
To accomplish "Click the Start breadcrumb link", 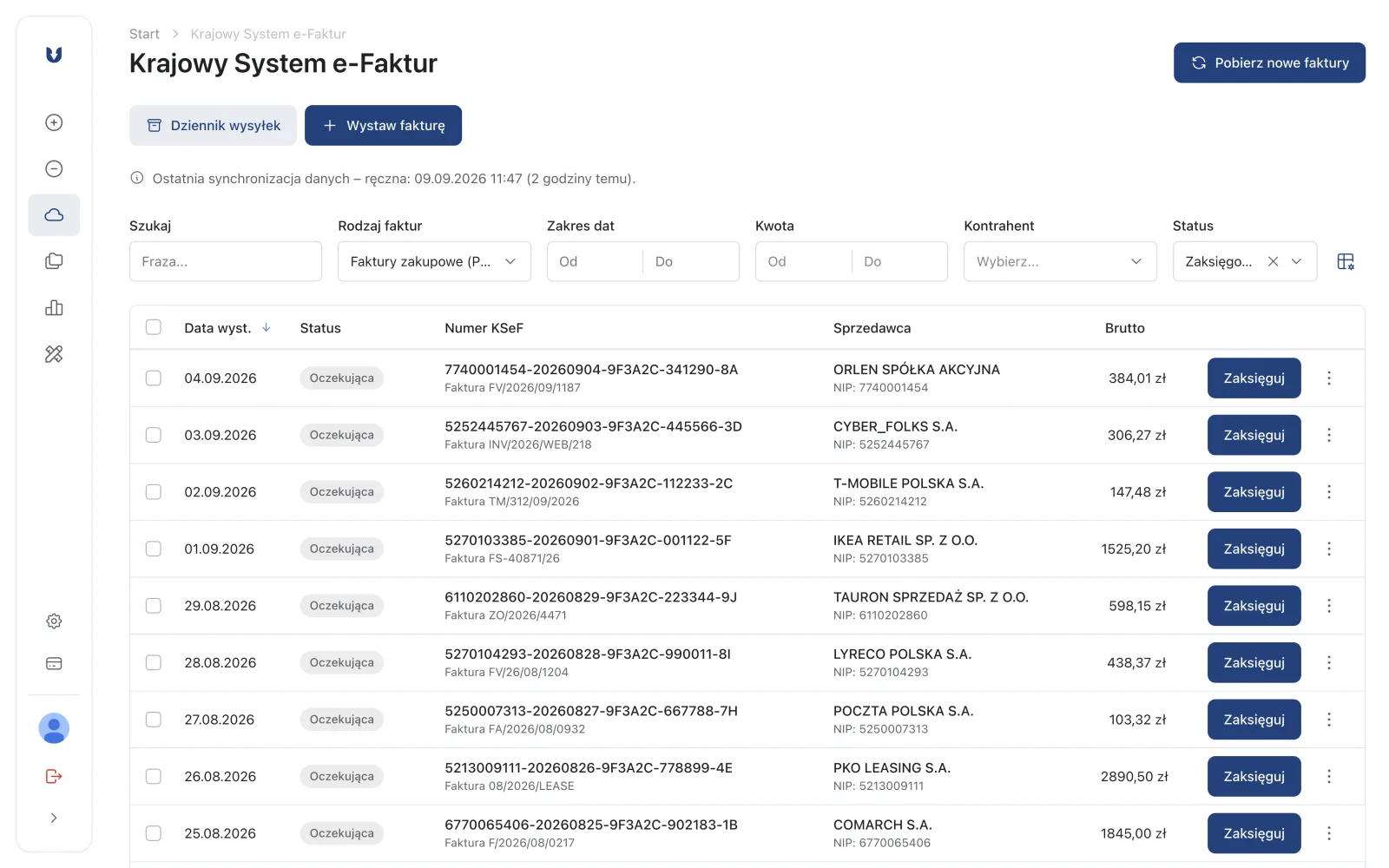I will click(144, 34).
